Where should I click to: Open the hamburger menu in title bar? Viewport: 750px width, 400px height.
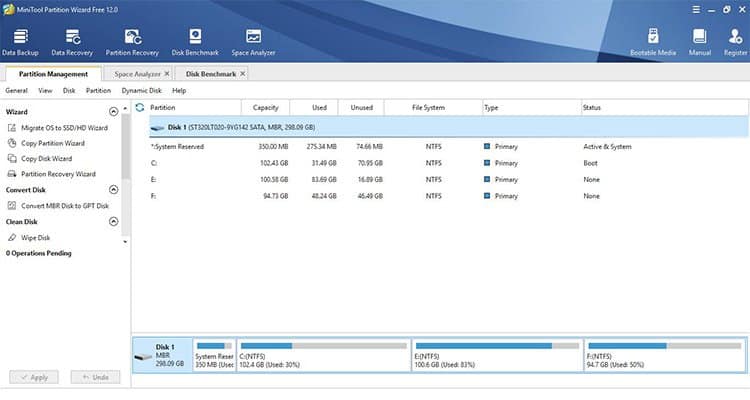tap(696, 10)
